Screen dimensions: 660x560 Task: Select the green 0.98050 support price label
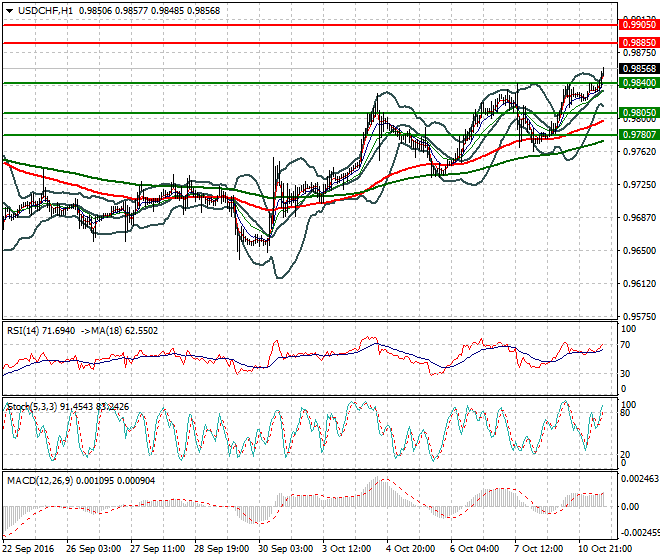coord(639,113)
